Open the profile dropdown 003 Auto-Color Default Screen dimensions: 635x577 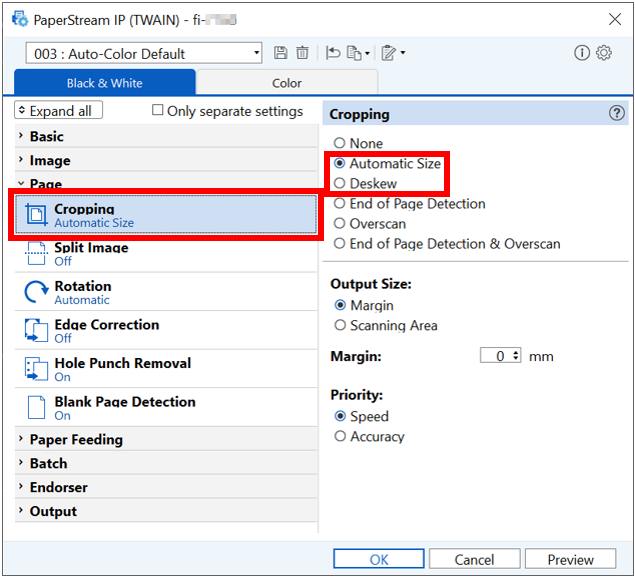[144, 53]
